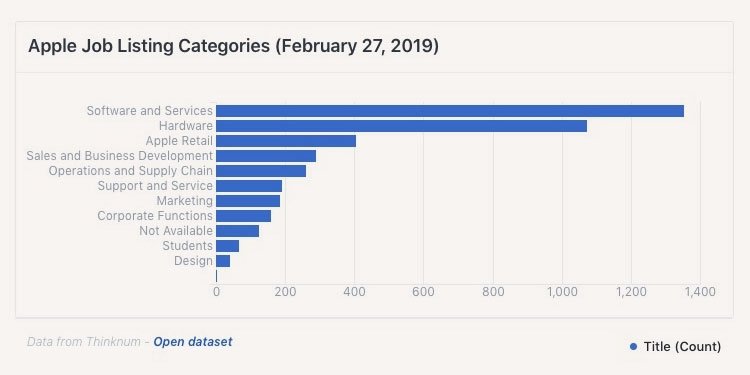Click the Title (Count) legend label
This screenshot has width=750, height=375.
tap(682, 346)
